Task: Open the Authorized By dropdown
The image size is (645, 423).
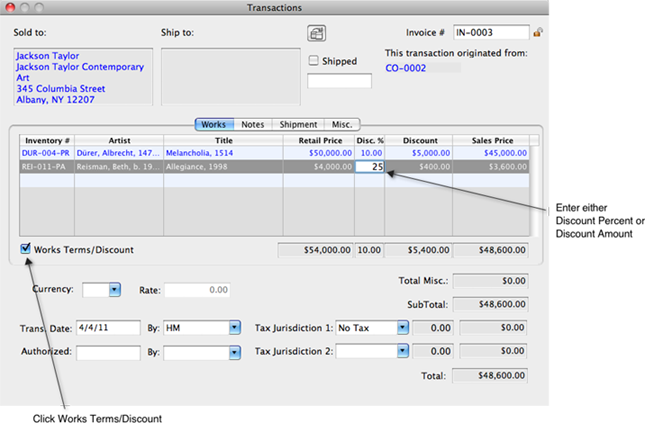Action: click(234, 352)
